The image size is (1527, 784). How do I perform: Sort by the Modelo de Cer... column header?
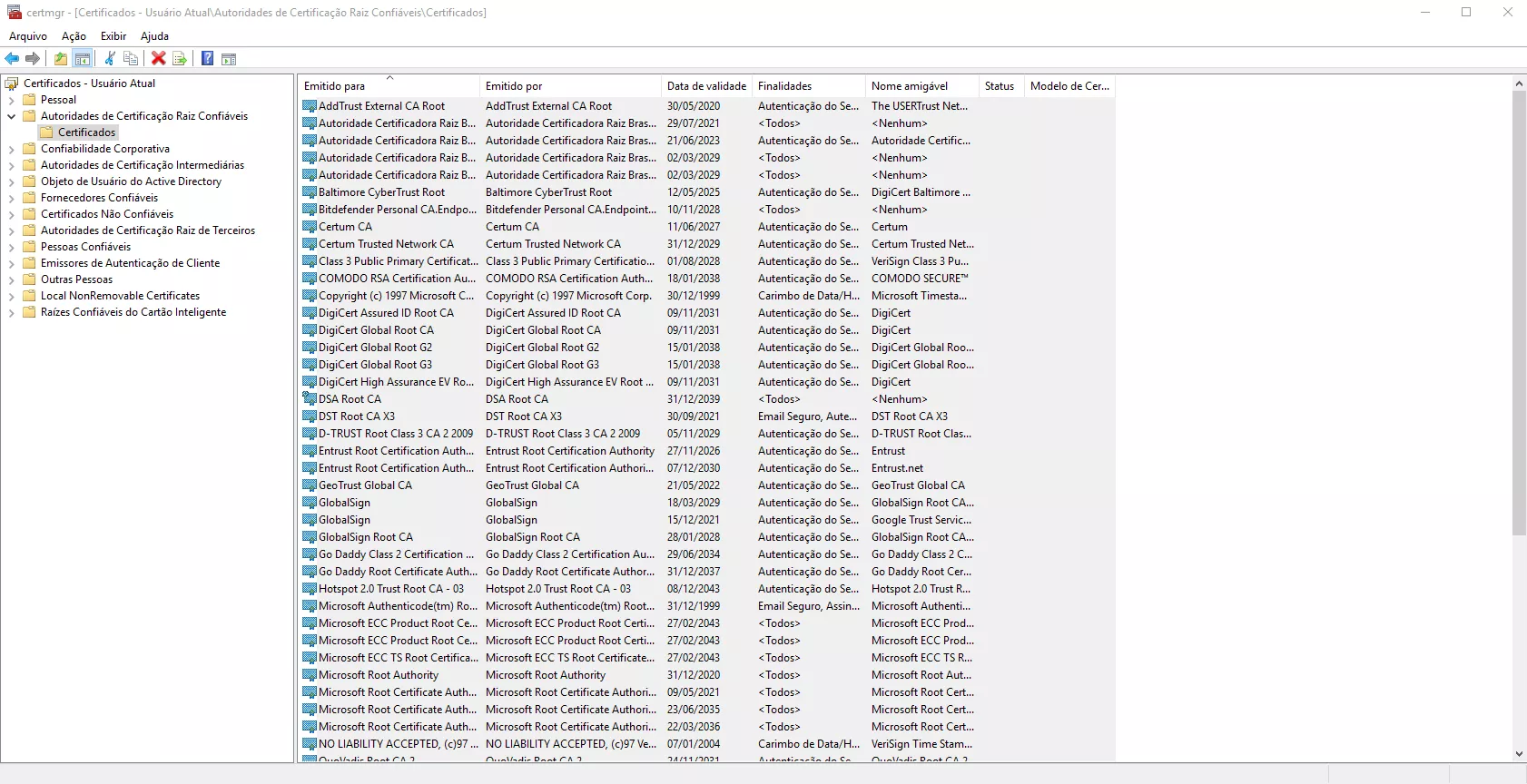(x=1069, y=86)
